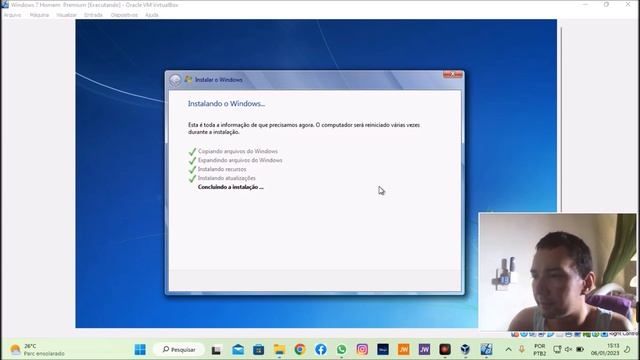The width and height of the screenshot is (640, 360).
Task: Click the battery tray icon
Action: coord(580,349)
